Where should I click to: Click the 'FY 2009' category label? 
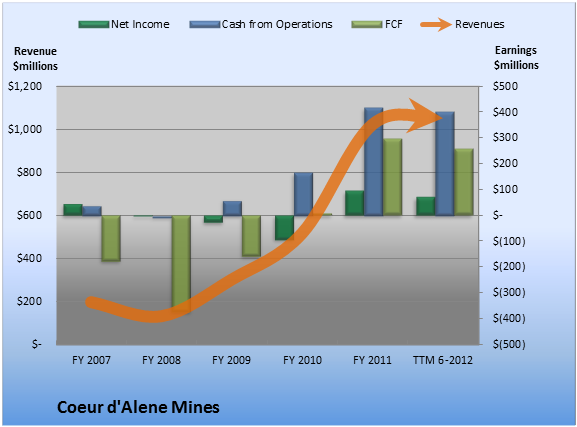pyautogui.click(x=231, y=360)
